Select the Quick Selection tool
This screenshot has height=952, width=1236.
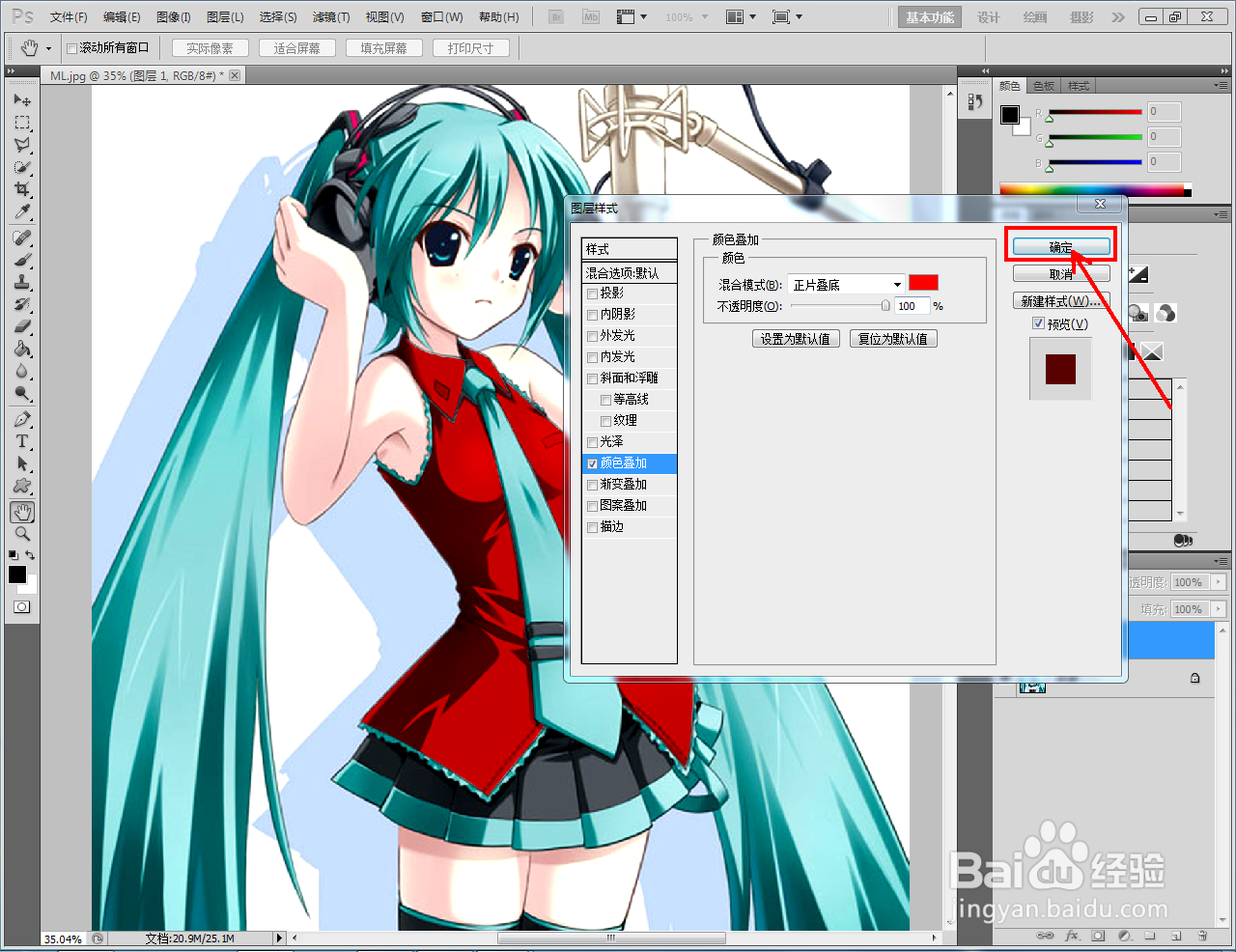(22, 167)
